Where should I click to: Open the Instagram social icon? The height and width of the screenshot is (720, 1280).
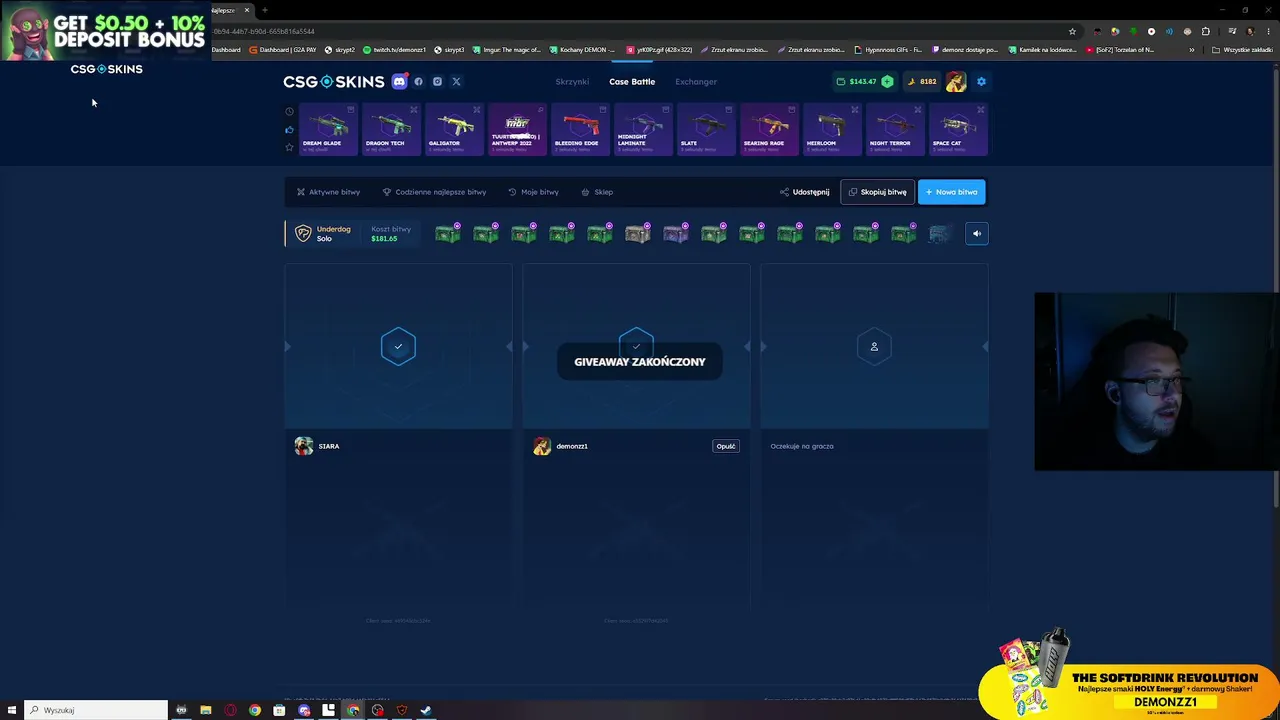[x=437, y=82]
